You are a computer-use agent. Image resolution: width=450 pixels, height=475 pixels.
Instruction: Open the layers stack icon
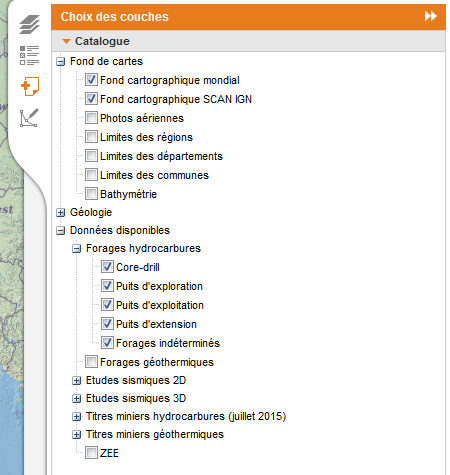pyautogui.click(x=29, y=24)
